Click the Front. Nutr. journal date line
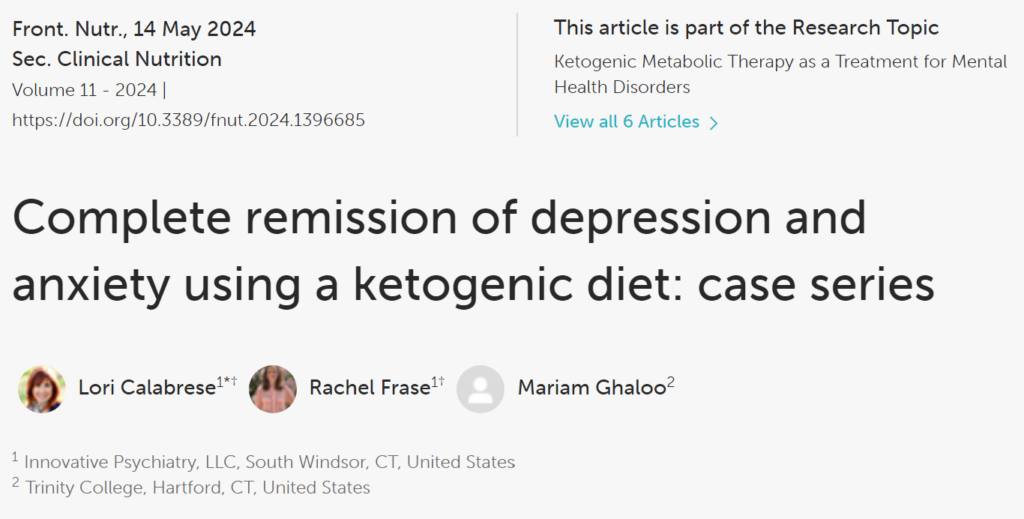This screenshot has width=1024, height=519. [x=134, y=28]
